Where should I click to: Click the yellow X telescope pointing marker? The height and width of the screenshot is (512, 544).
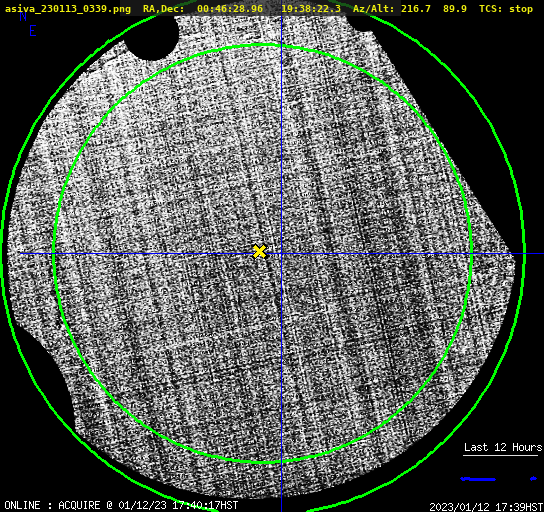tap(260, 251)
